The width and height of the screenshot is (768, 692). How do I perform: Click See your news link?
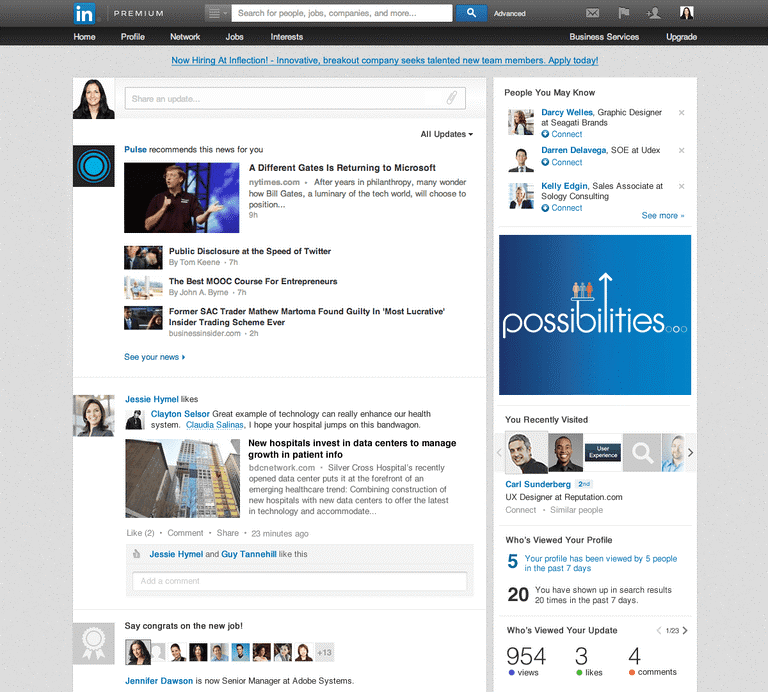coord(154,357)
